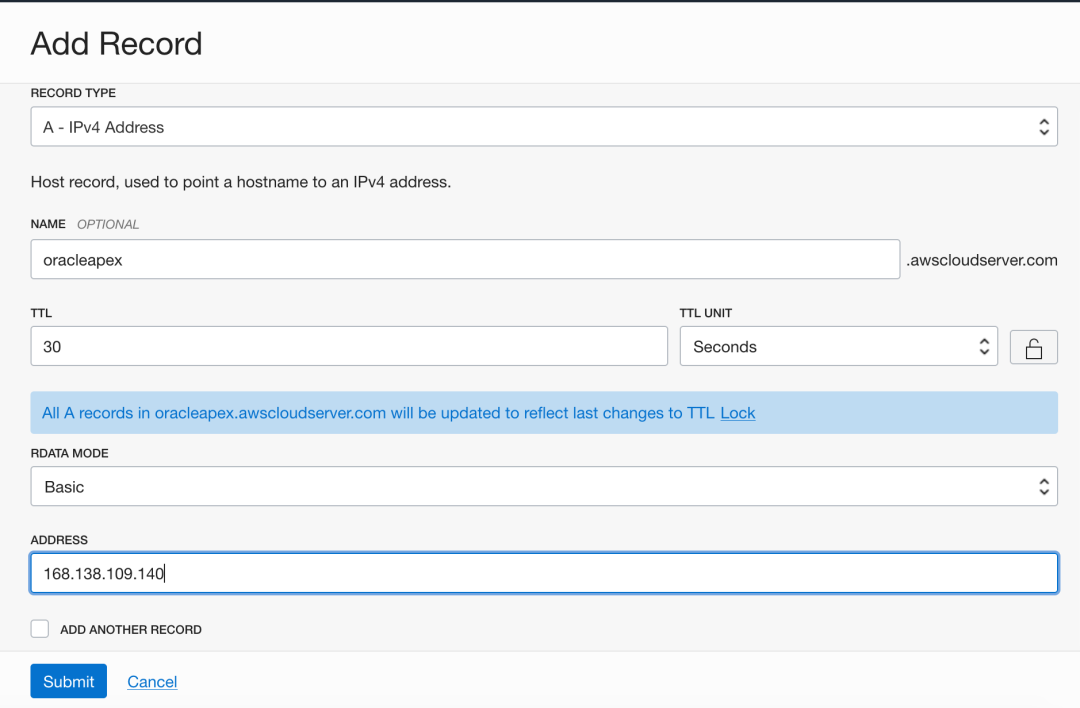1080x708 pixels.
Task: Follow the Lock link in the blue banner
Action: pos(738,413)
